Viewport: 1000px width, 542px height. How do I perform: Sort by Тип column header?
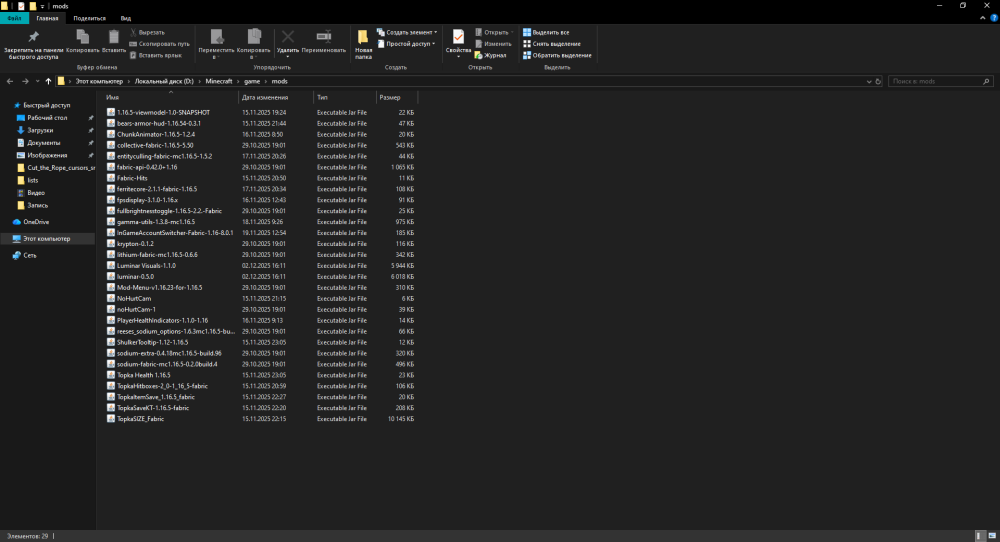pyautogui.click(x=344, y=98)
